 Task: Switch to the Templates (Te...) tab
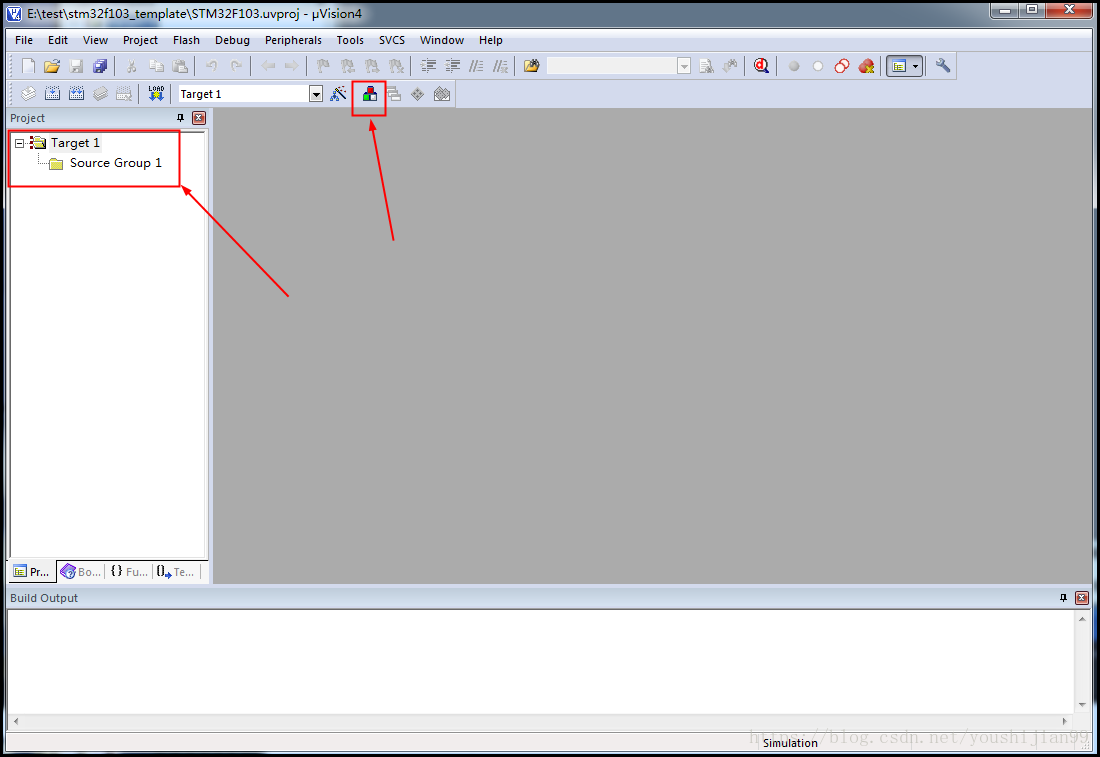pos(175,572)
